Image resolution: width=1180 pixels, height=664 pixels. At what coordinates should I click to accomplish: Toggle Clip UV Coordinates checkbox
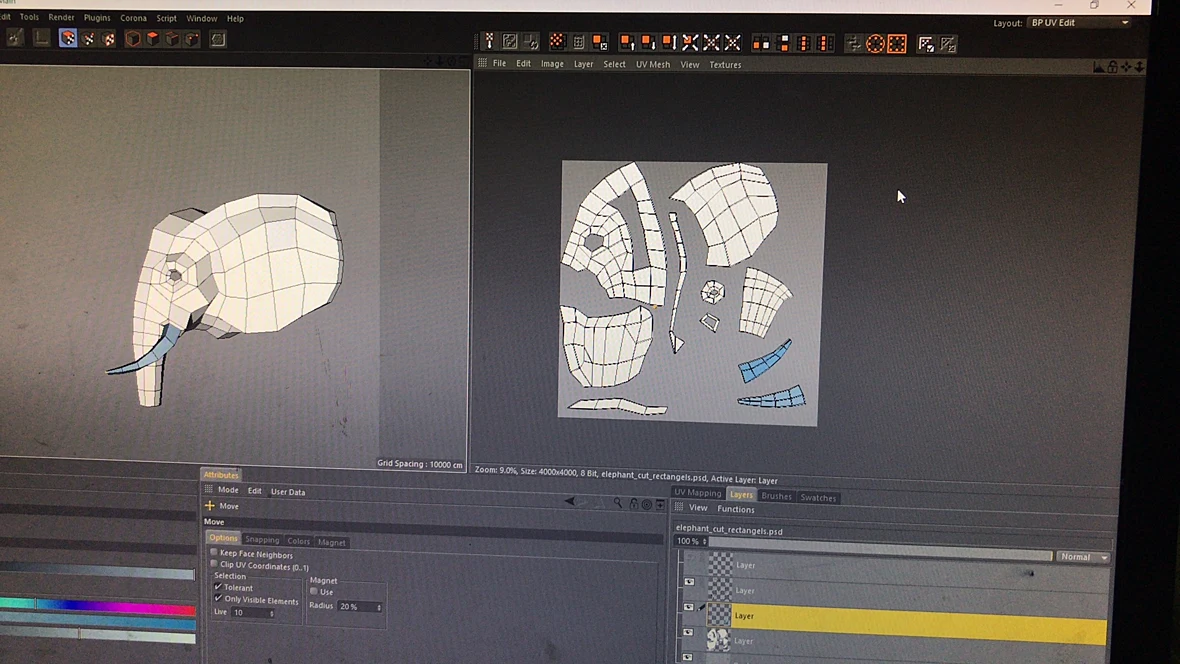214,564
